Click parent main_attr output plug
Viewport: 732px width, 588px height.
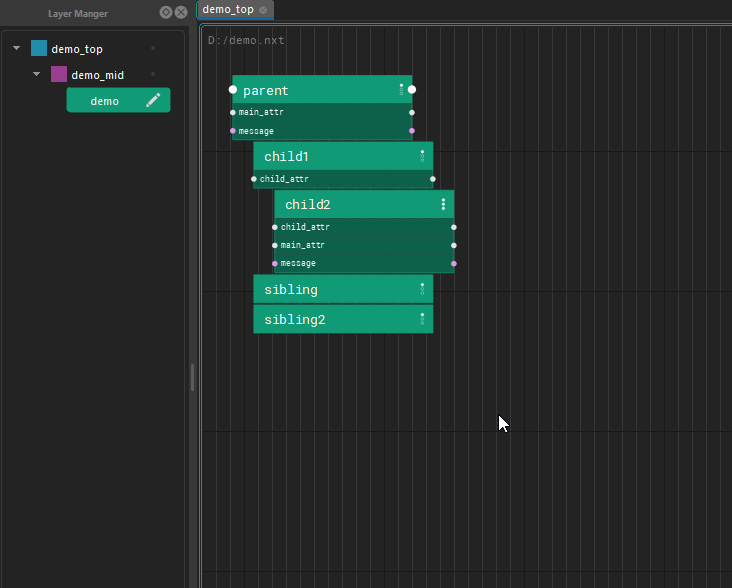(412, 112)
